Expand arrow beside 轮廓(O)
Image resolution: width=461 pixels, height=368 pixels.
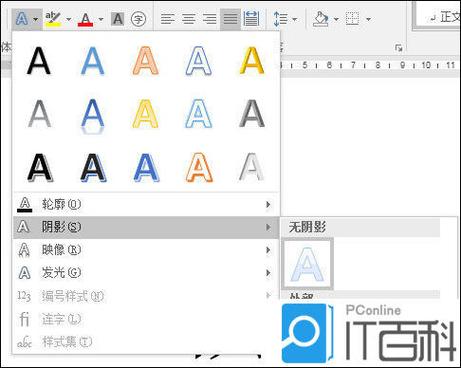[x=268, y=204]
